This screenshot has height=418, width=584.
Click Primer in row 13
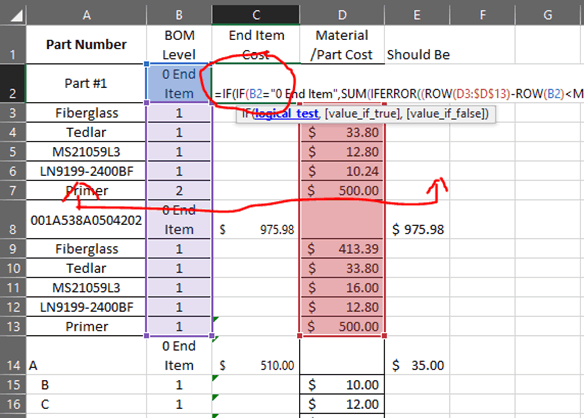(x=86, y=326)
